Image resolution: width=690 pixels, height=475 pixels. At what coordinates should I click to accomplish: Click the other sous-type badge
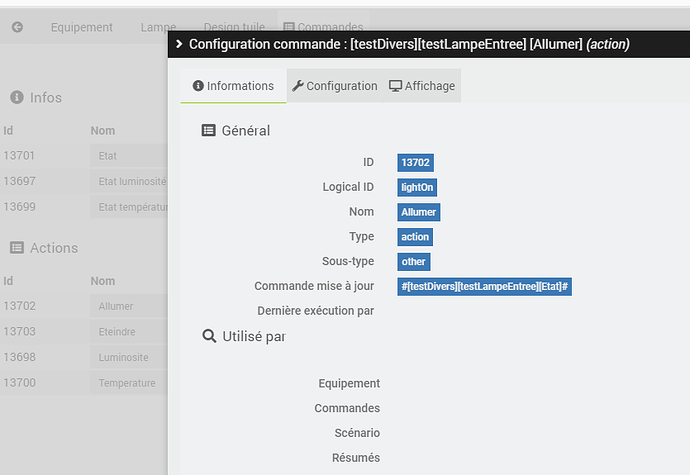pyautogui.click(x=413, y=262)
